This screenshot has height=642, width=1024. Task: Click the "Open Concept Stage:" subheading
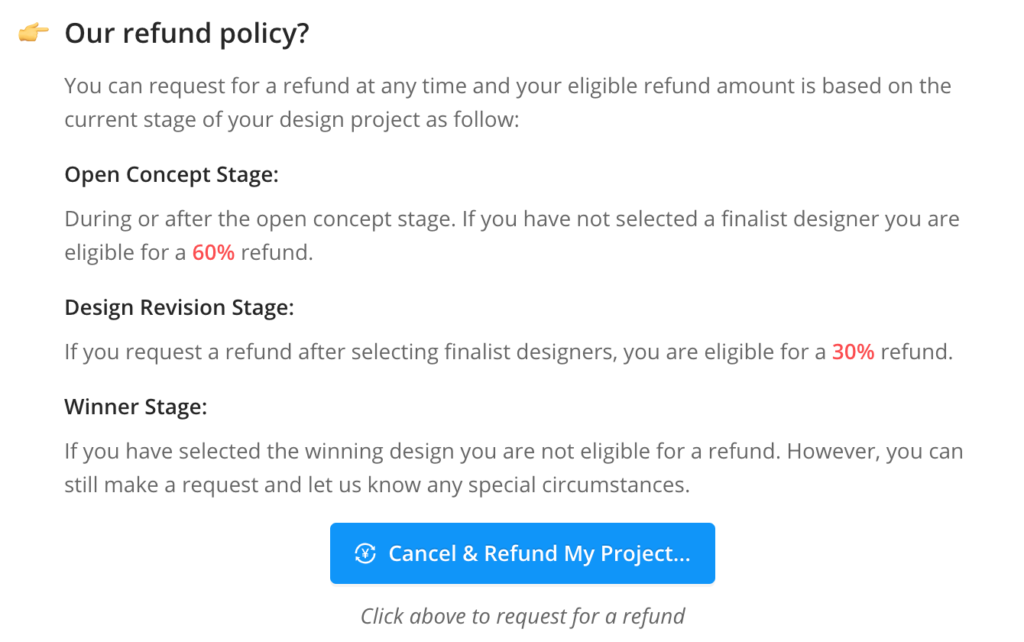point(171,174)
